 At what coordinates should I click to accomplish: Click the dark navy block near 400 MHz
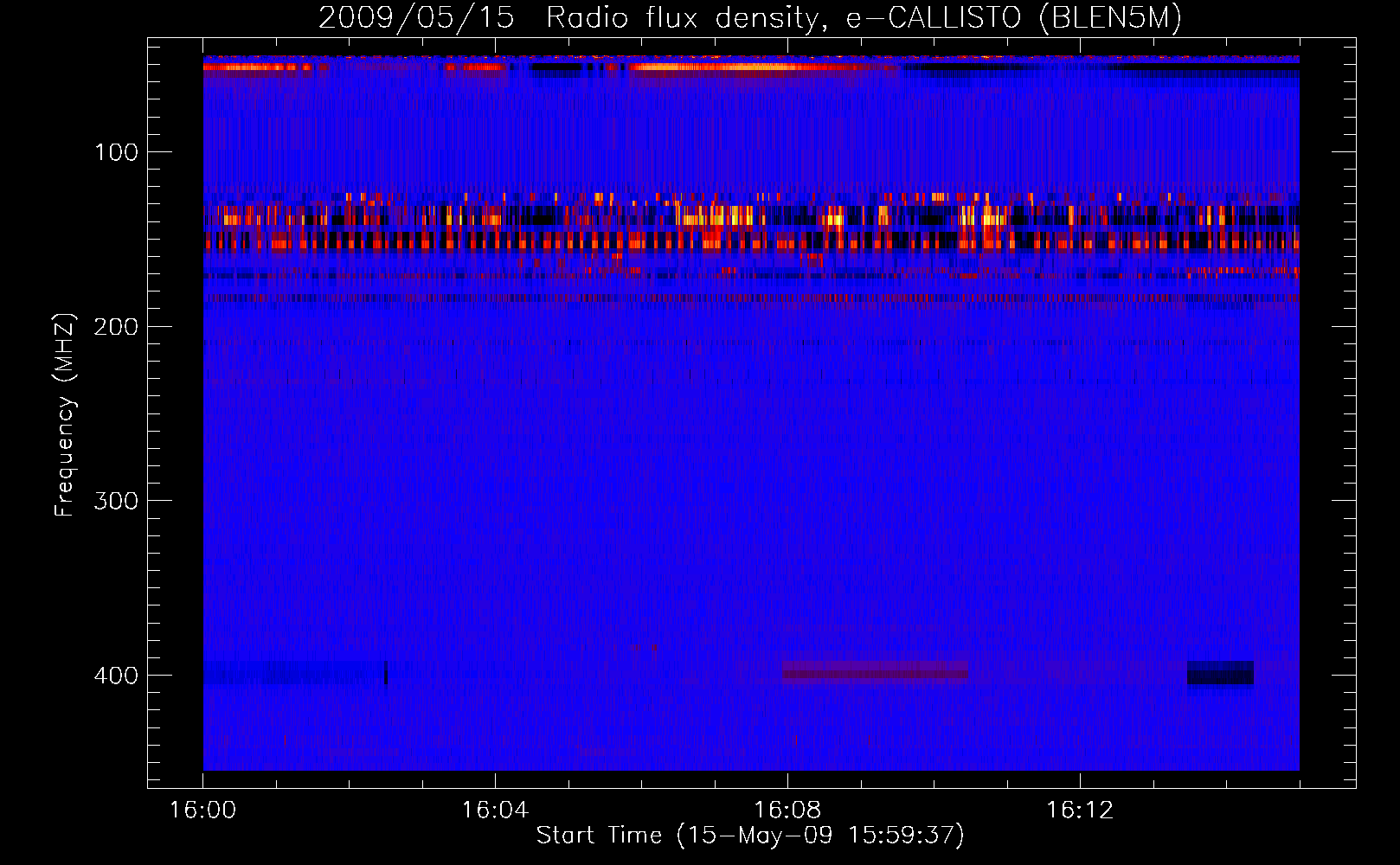coord(1220,673)
